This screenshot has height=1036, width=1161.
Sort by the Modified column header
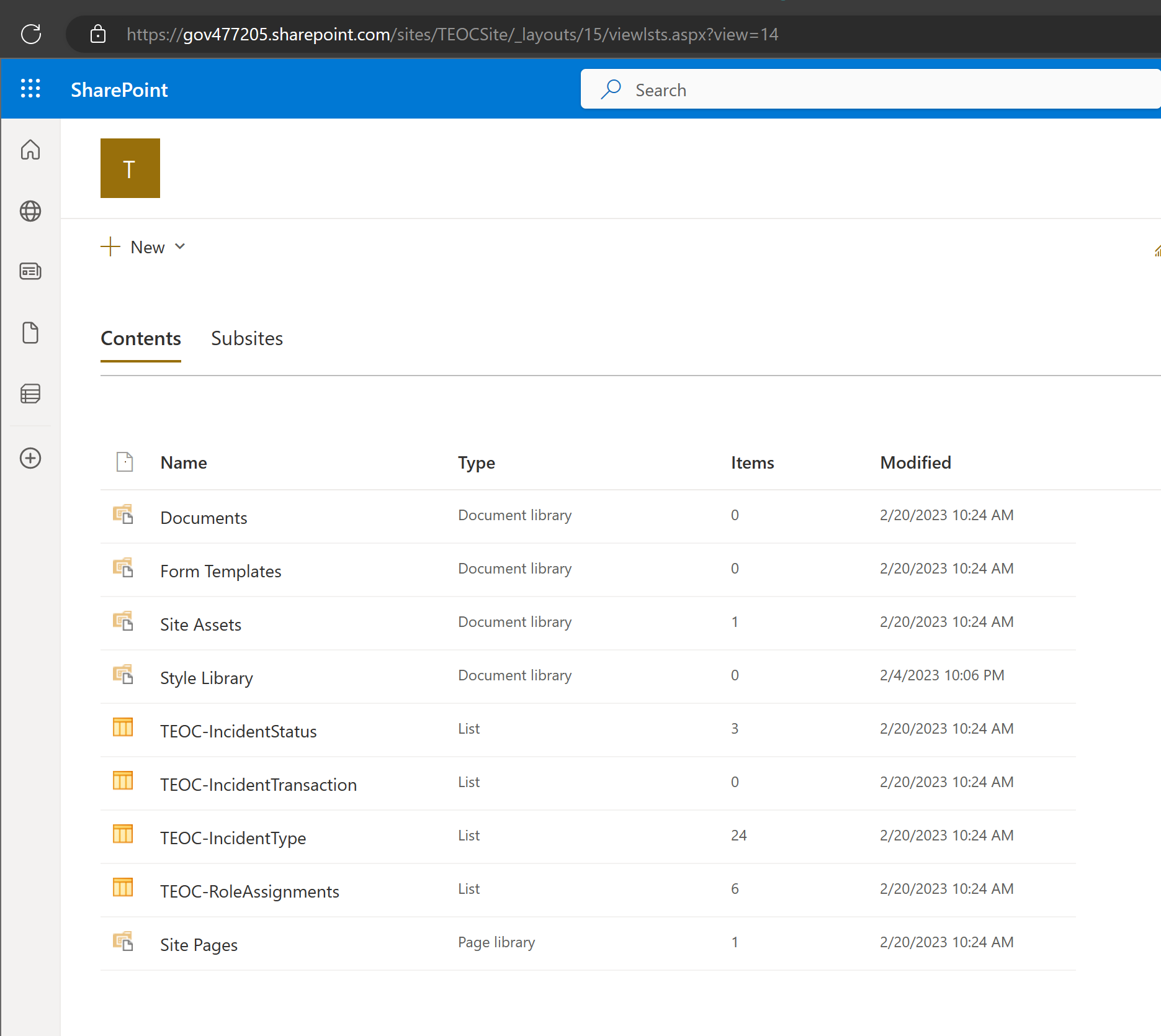tap(915, 462)
